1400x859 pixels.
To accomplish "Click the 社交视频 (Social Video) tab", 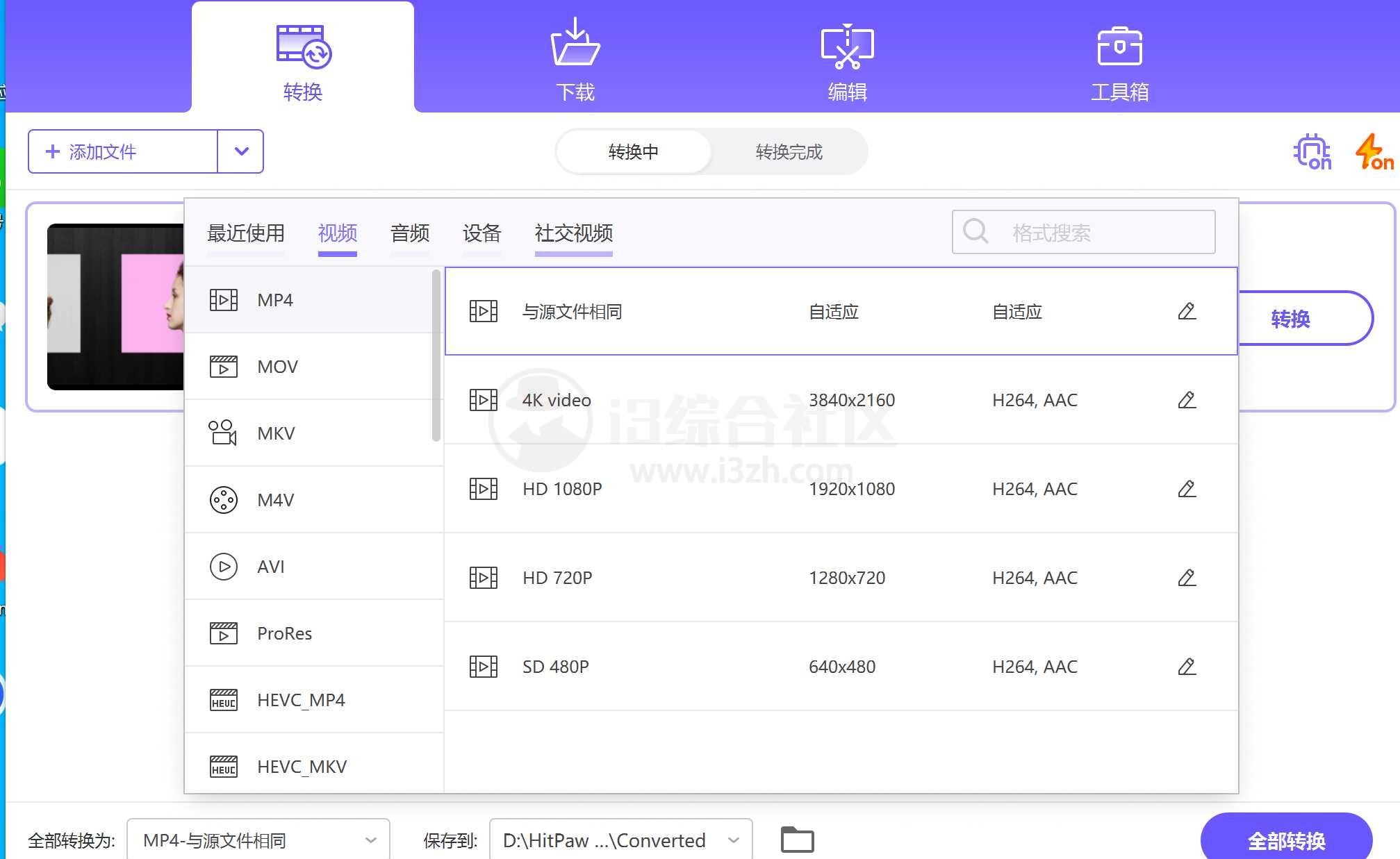I will tap(574, 233).
